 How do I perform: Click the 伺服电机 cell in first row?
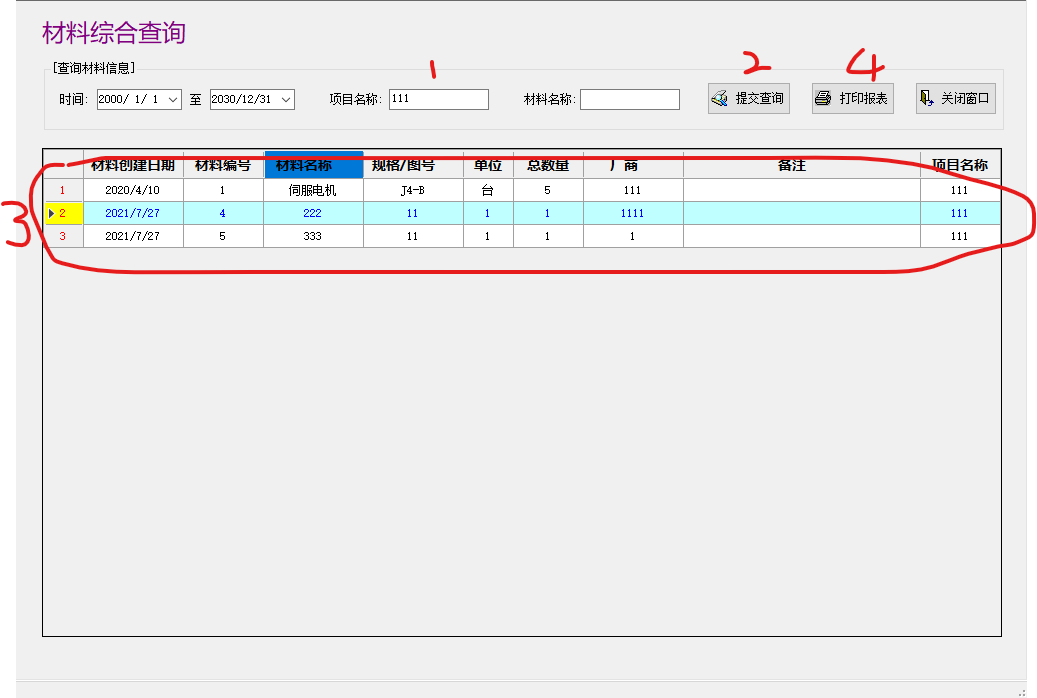[313, 190]
